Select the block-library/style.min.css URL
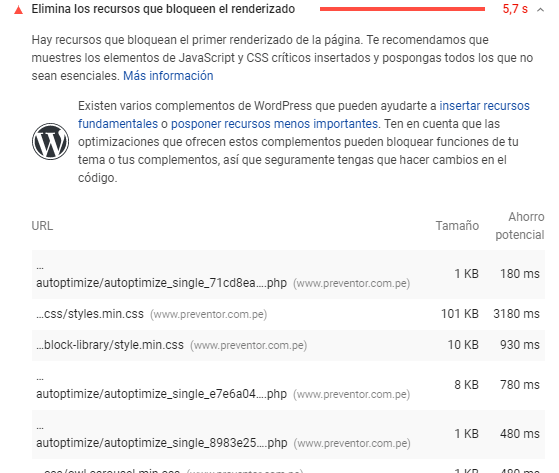This screenshot has width=559, height=473. click(110, 345)
